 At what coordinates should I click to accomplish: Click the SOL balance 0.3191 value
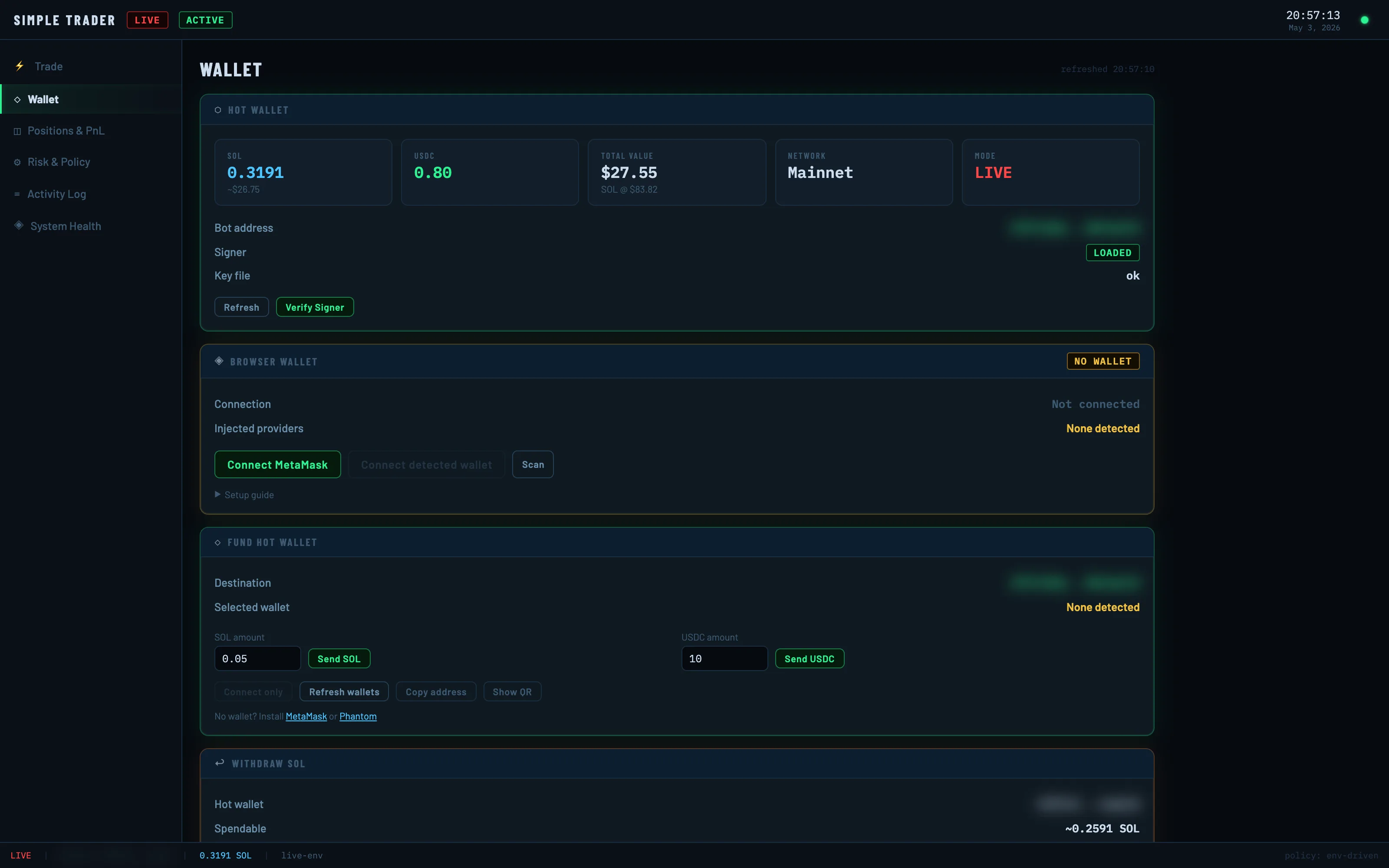click(x=255, y=173)
